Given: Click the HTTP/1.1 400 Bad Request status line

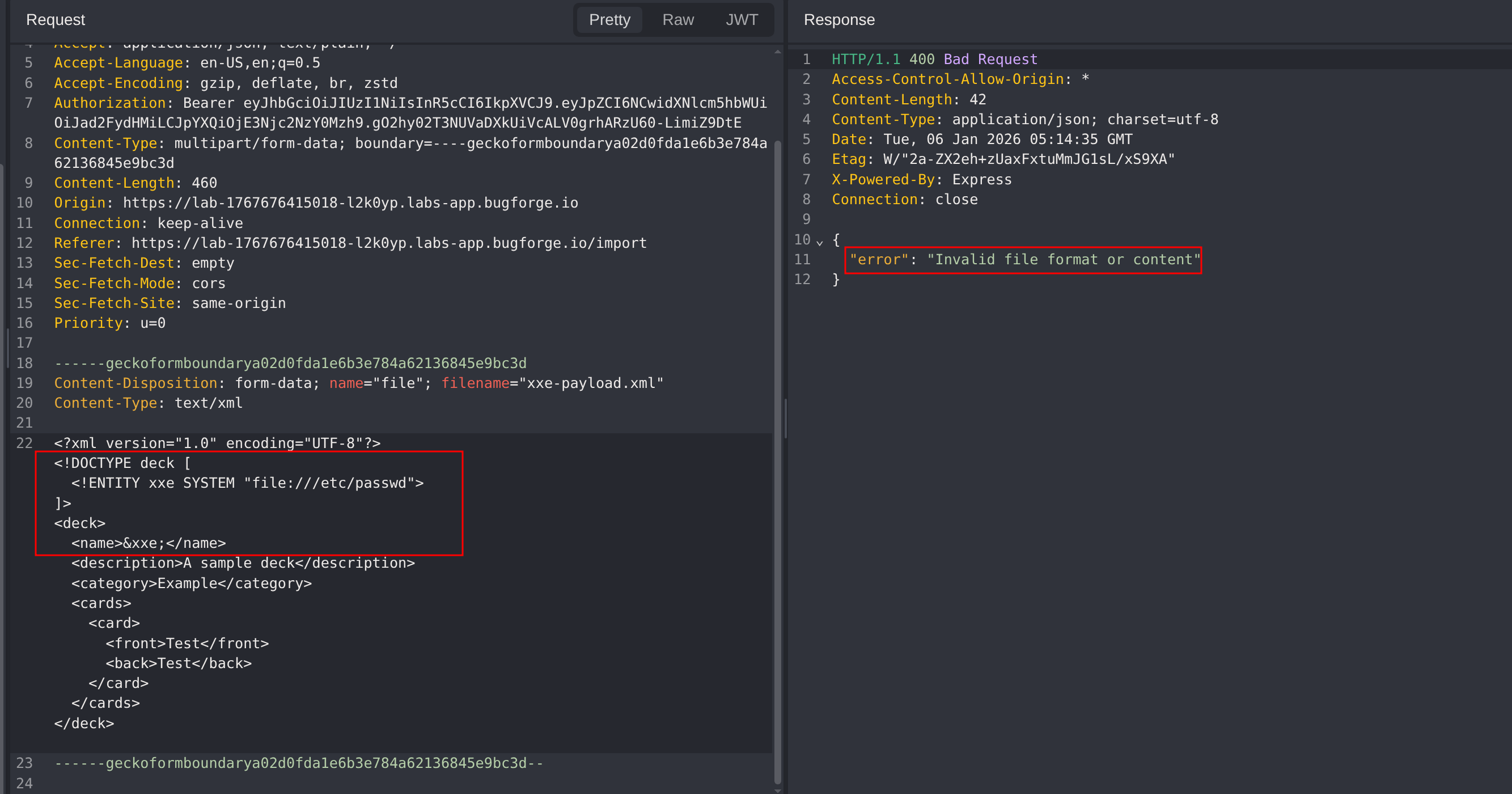Looking at the screenshot, I should click(934, 60).
